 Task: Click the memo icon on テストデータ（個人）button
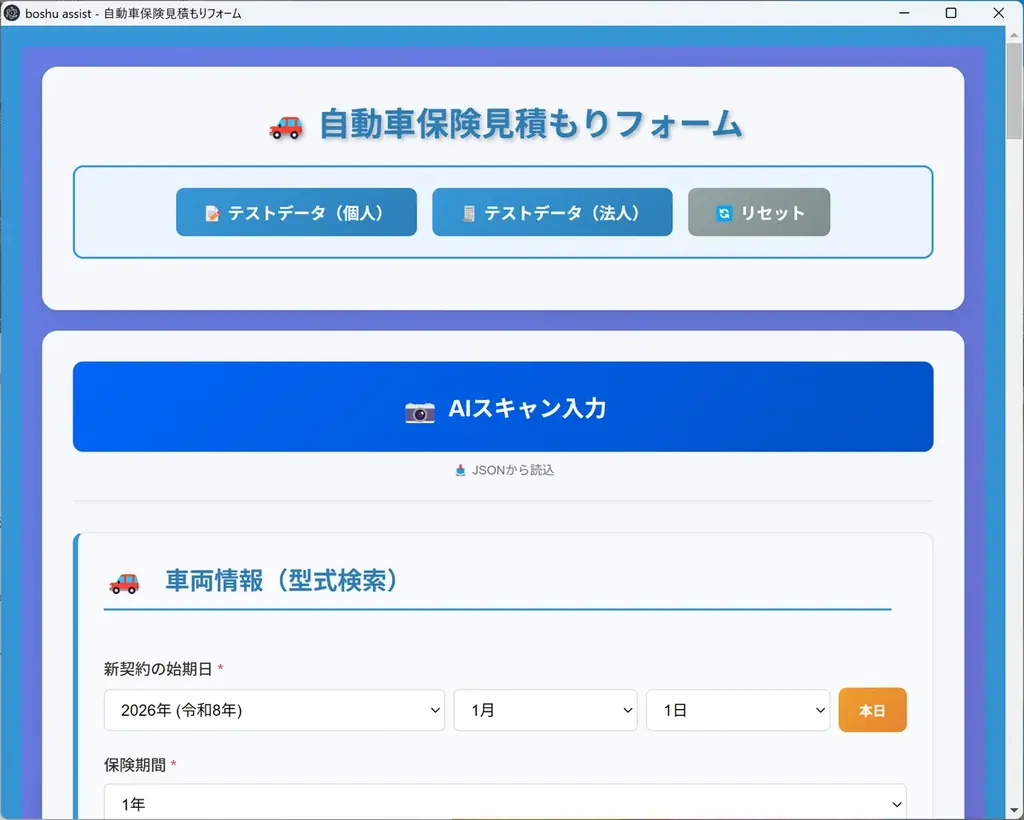tap(212, 211)
